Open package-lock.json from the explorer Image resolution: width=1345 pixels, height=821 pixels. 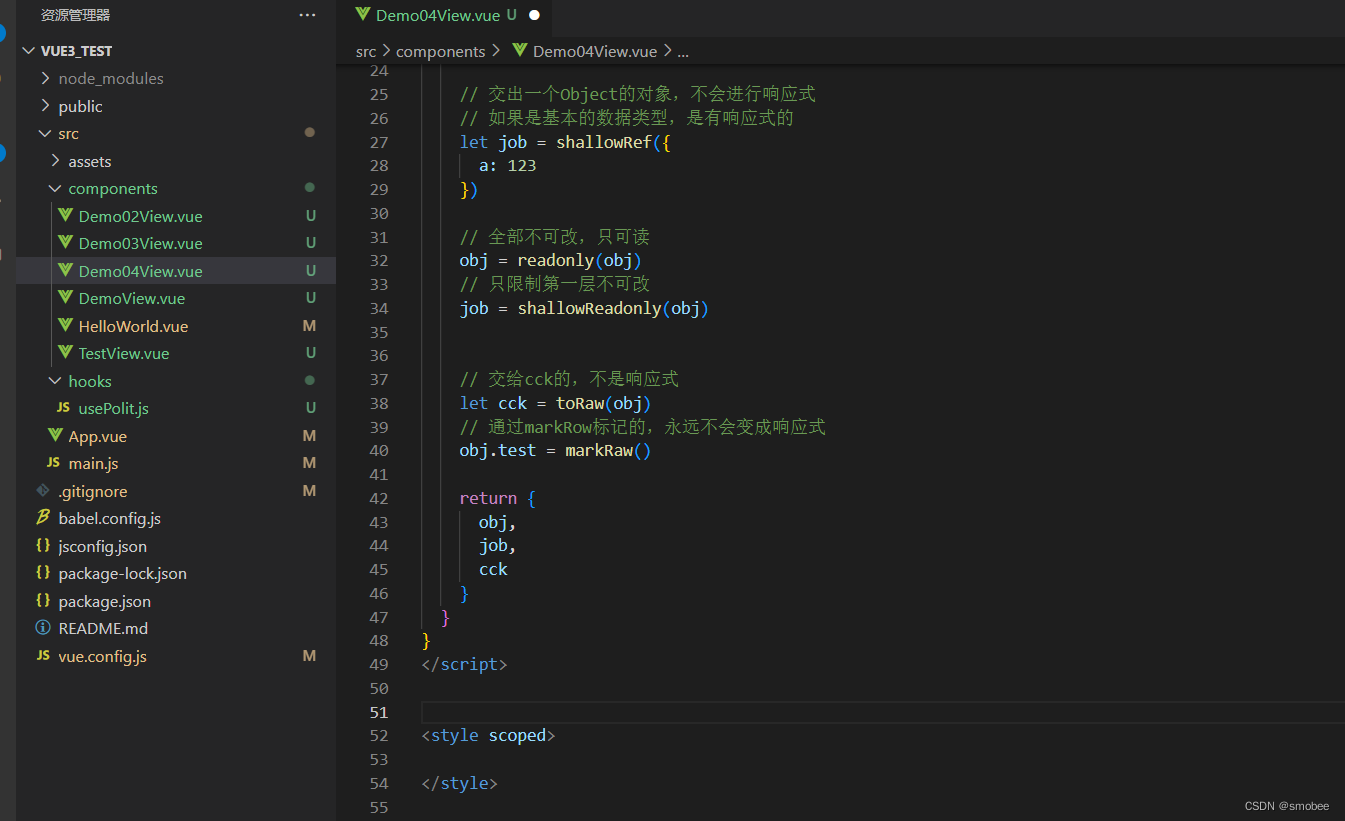[122, 573]
